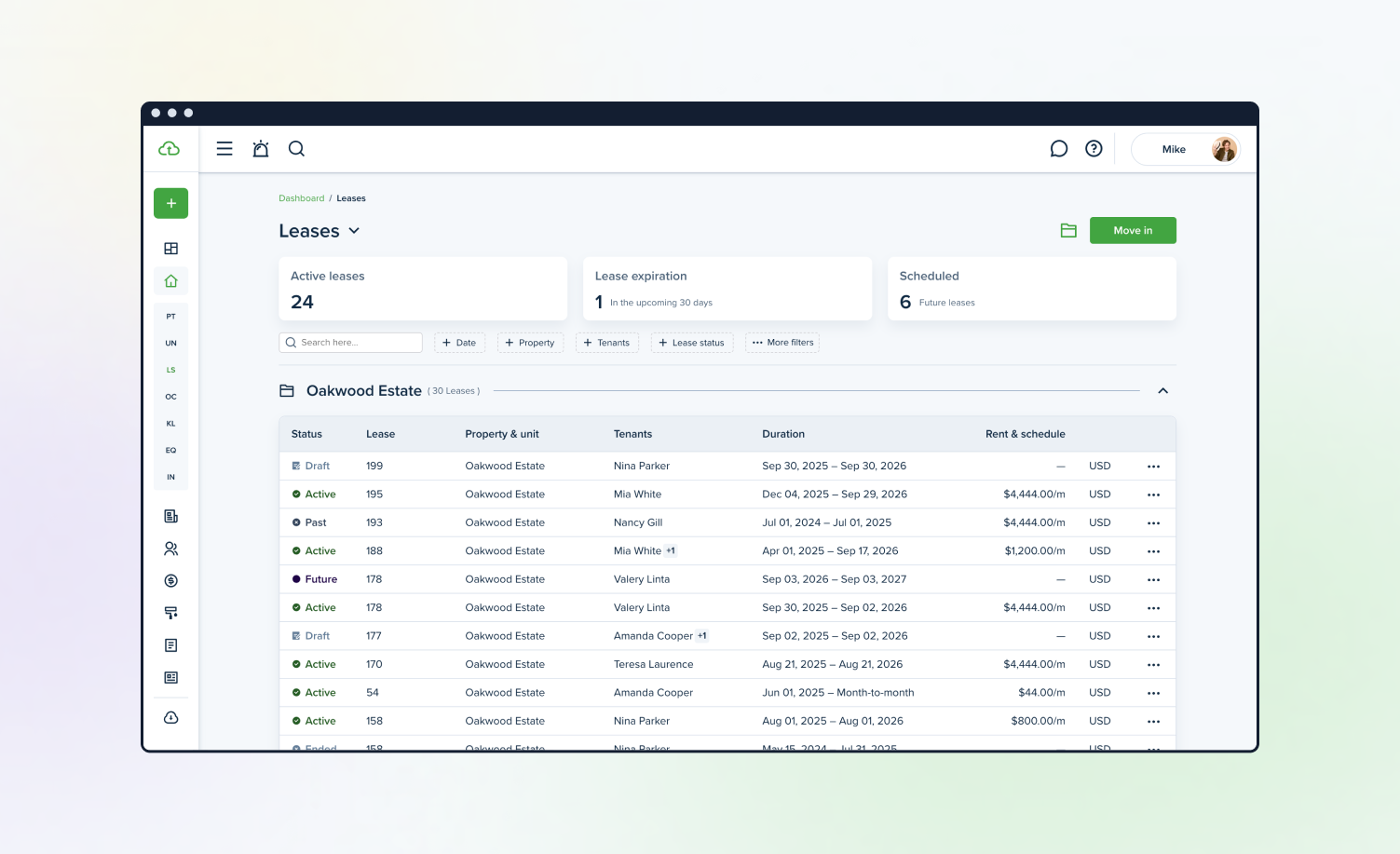Click the alarm notifications icon

tap(261, 149)
